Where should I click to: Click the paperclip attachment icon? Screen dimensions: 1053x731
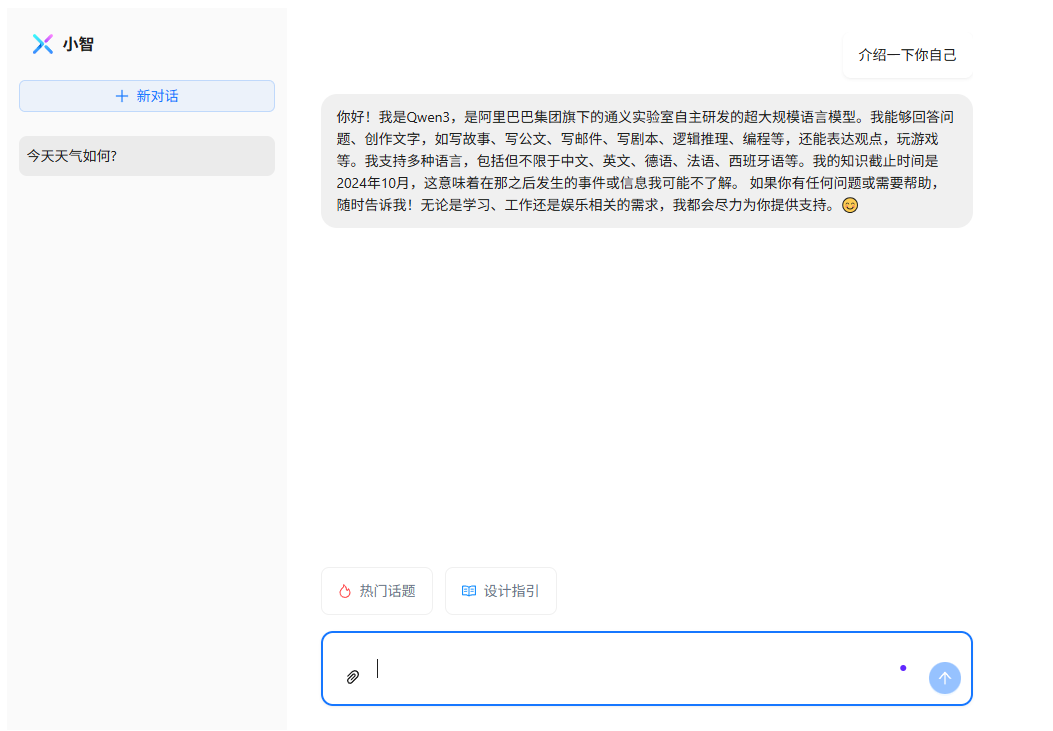pos(353,677)
